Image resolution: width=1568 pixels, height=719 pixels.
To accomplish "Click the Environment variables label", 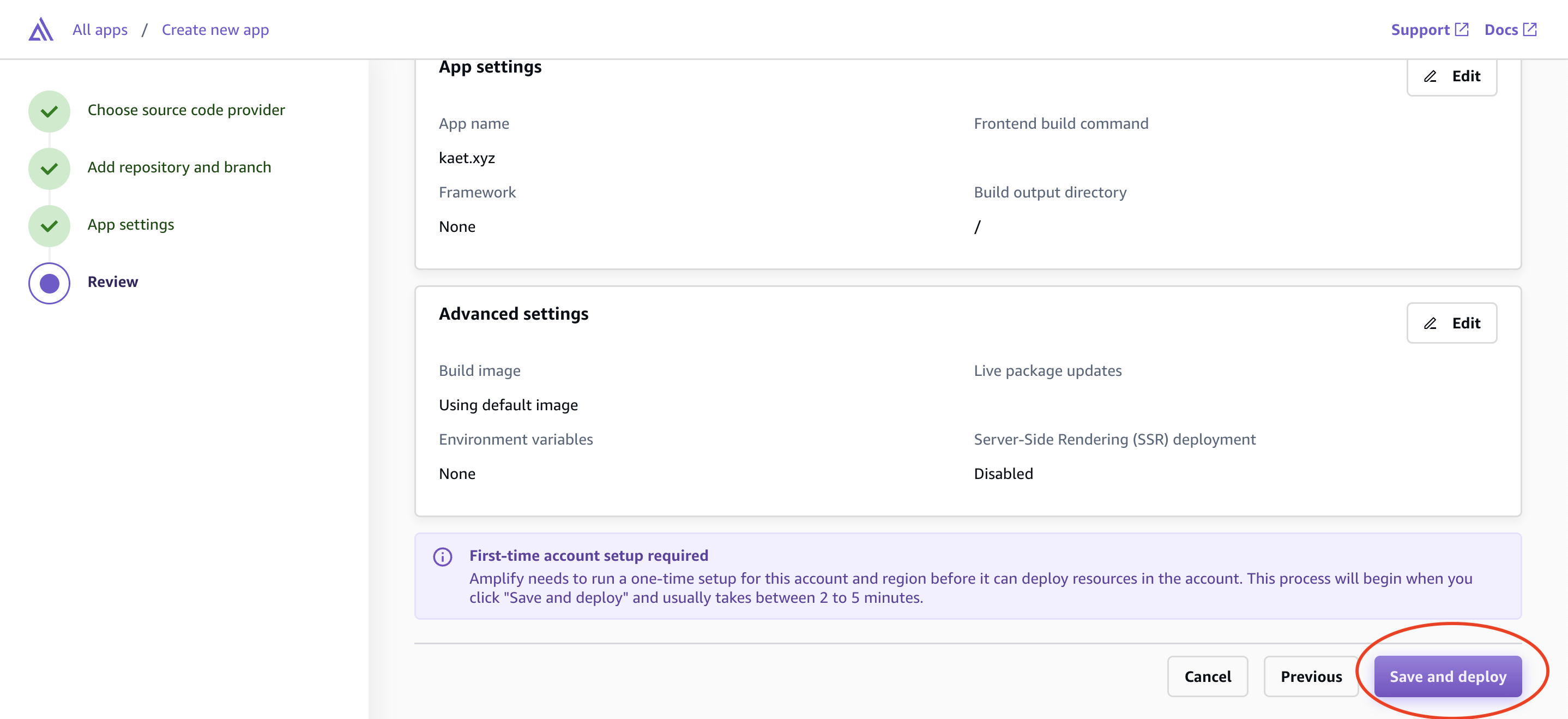I will (516, 440).
